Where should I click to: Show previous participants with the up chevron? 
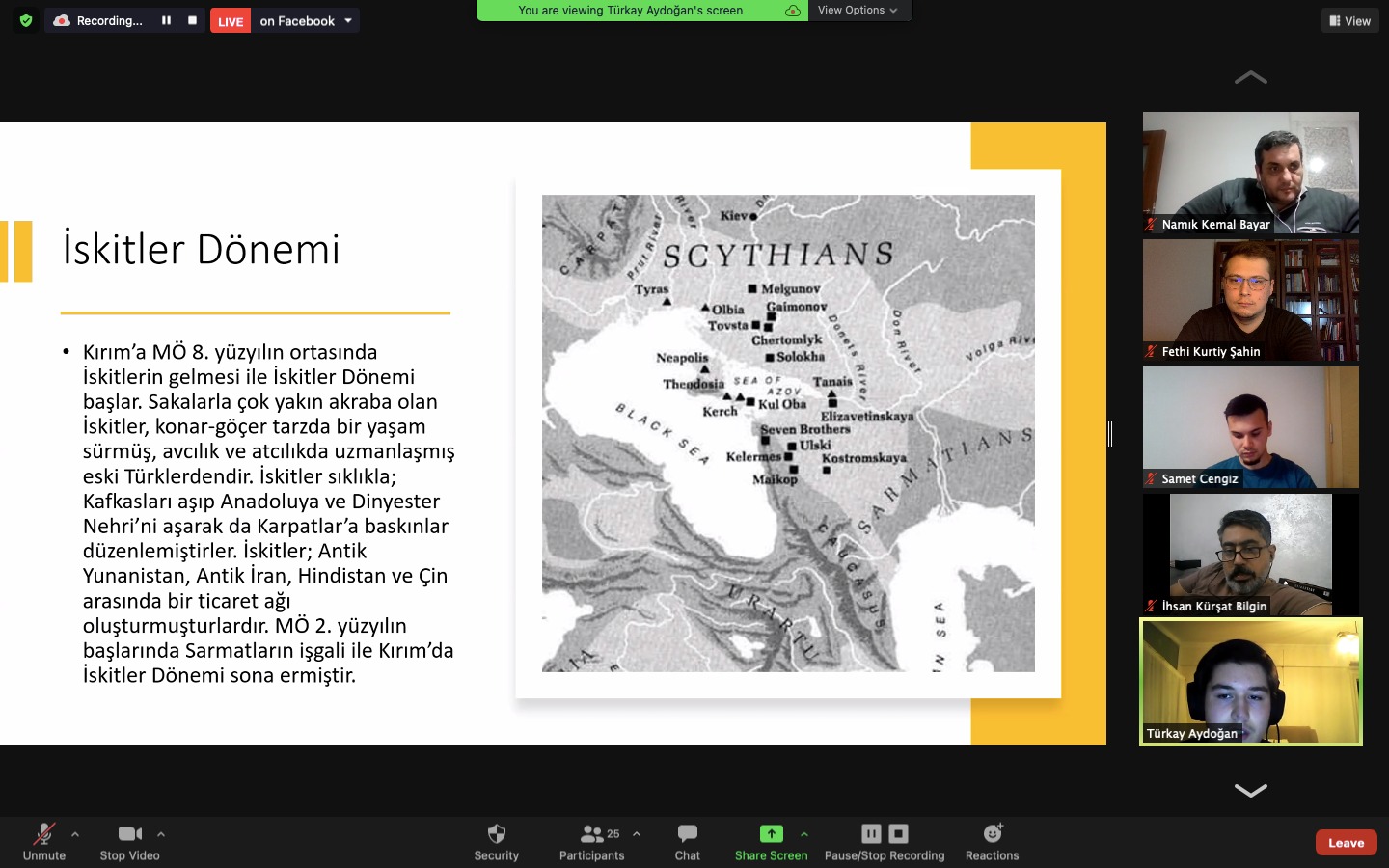(x=1250, y=77)
